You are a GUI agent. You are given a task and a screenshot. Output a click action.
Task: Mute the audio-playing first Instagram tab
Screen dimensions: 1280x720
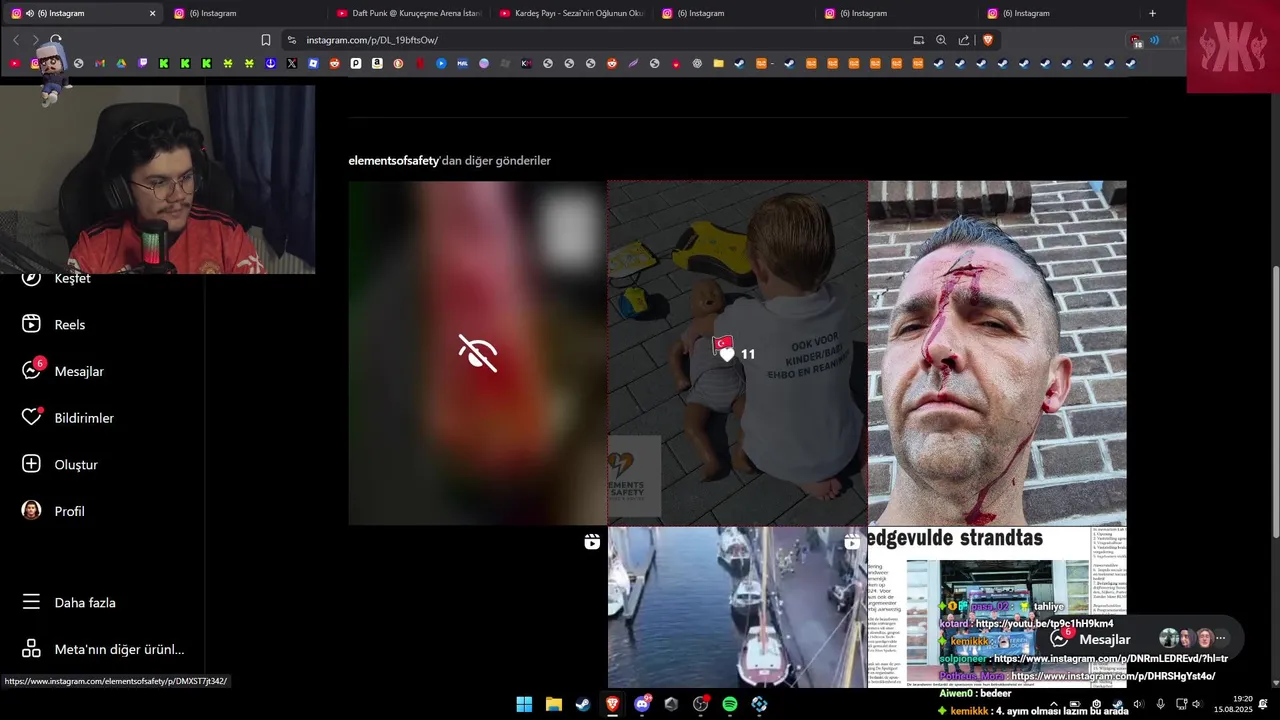[x=29, y=13]
